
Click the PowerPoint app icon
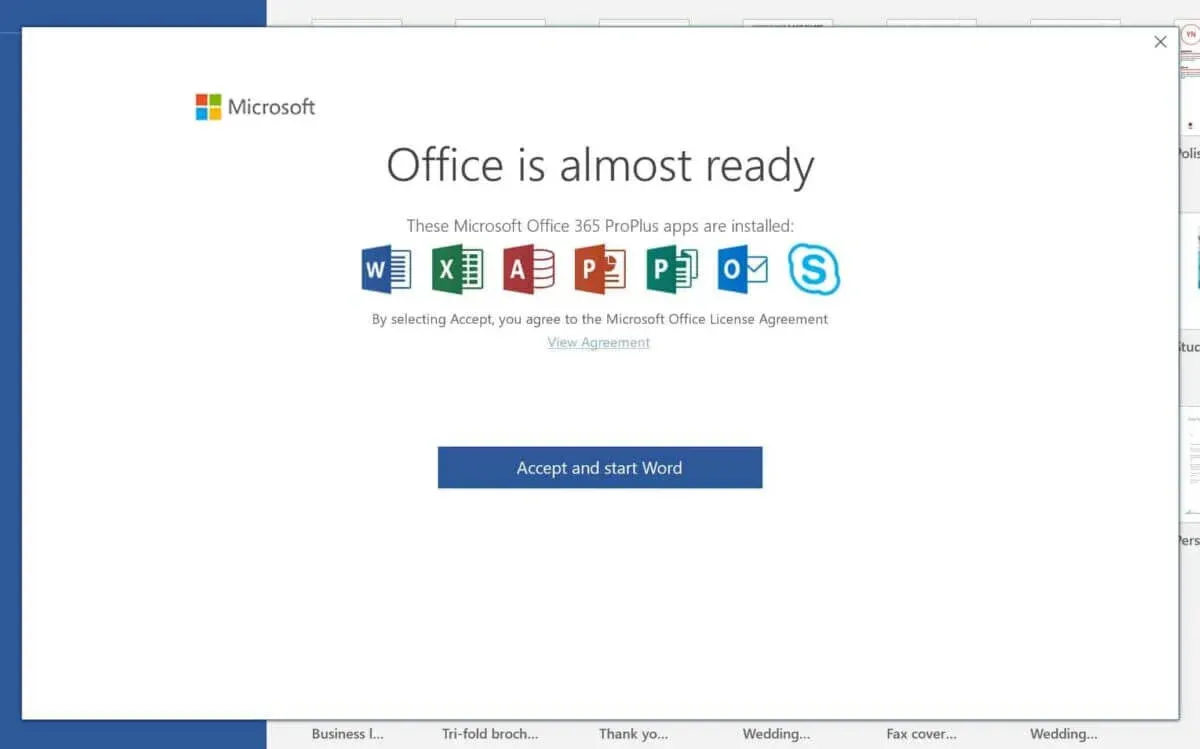(x=599, y=268)
